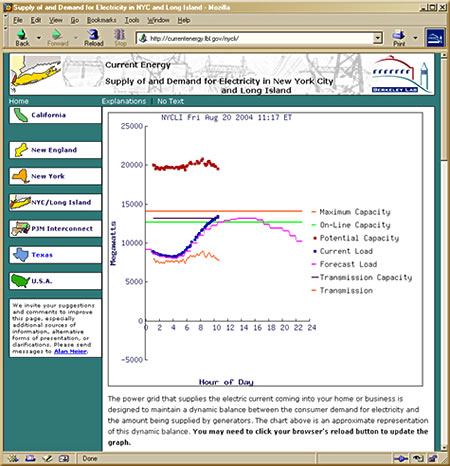Open the View menu
Screen dimensions: 450x466
pyautogui.click(x=56, y=20)
